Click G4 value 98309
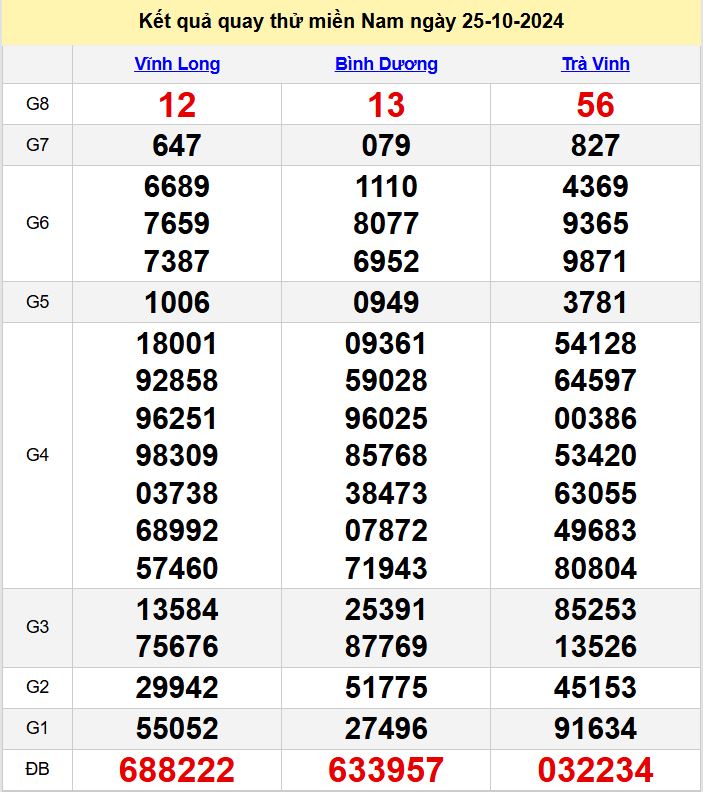This screenshot has width=703, height=792. tap(177, 456)
